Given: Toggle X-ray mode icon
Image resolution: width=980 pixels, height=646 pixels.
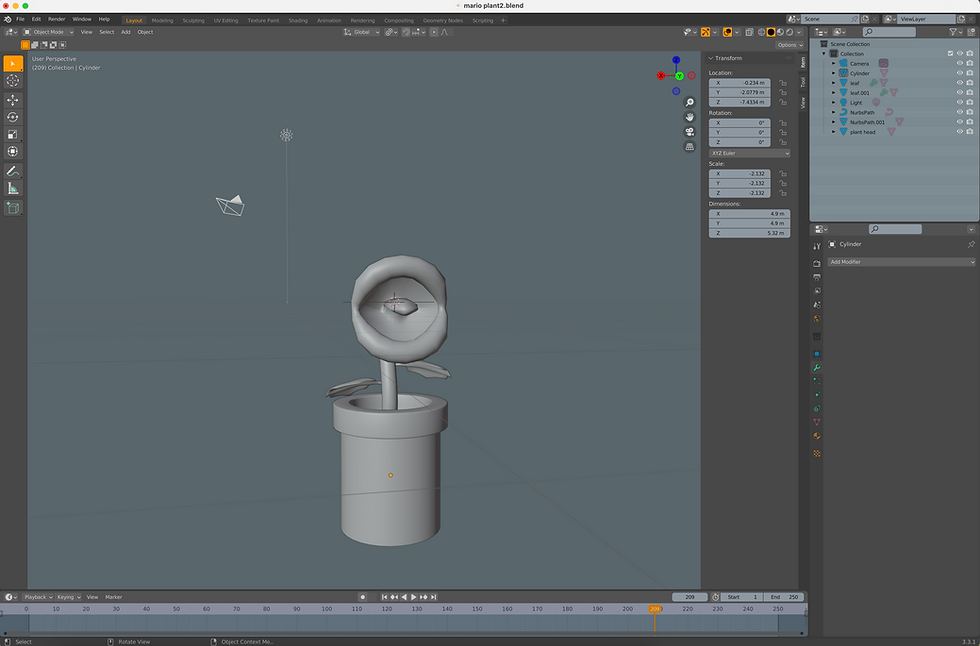Looking at the screenshot, I should pos(749,32).
